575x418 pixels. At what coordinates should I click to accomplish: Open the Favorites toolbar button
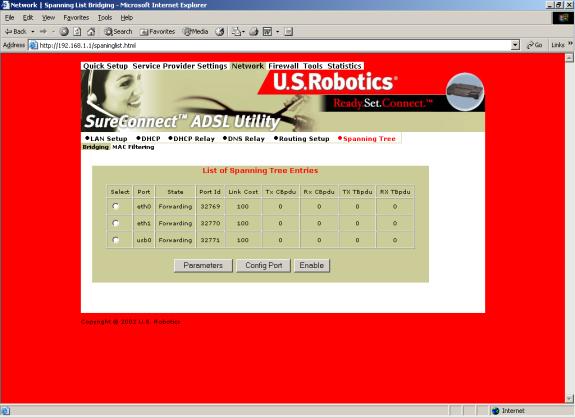pos(157,32)
